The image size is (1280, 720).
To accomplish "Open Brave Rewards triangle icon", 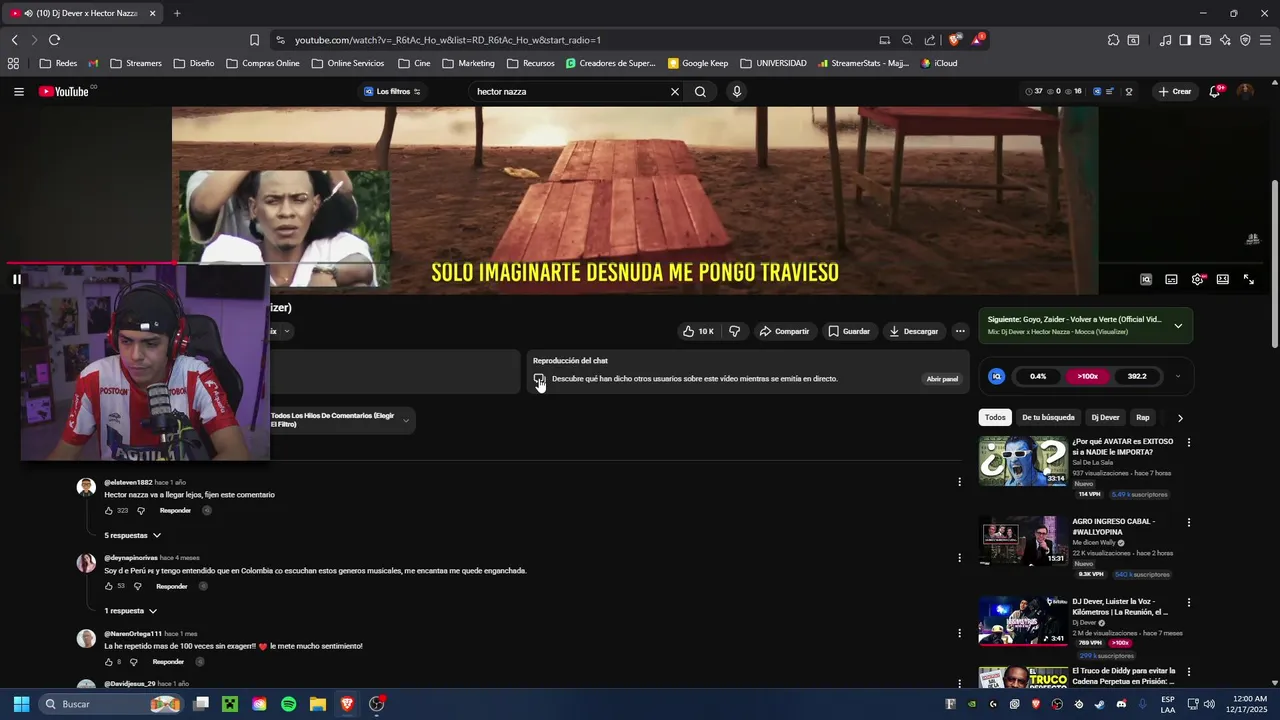I will [x=978, y=40].
